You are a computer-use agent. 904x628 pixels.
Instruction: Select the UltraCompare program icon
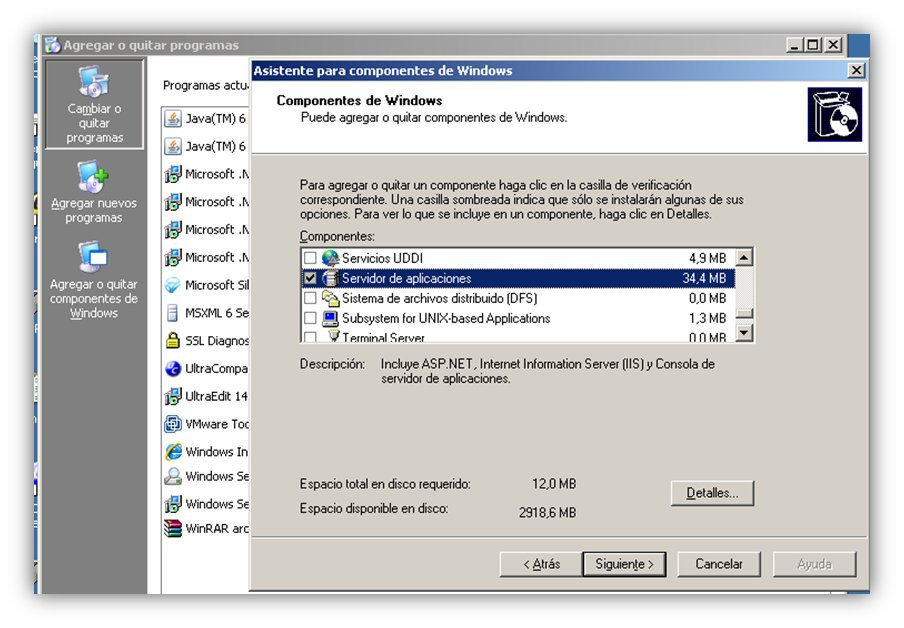click(173, 368)
